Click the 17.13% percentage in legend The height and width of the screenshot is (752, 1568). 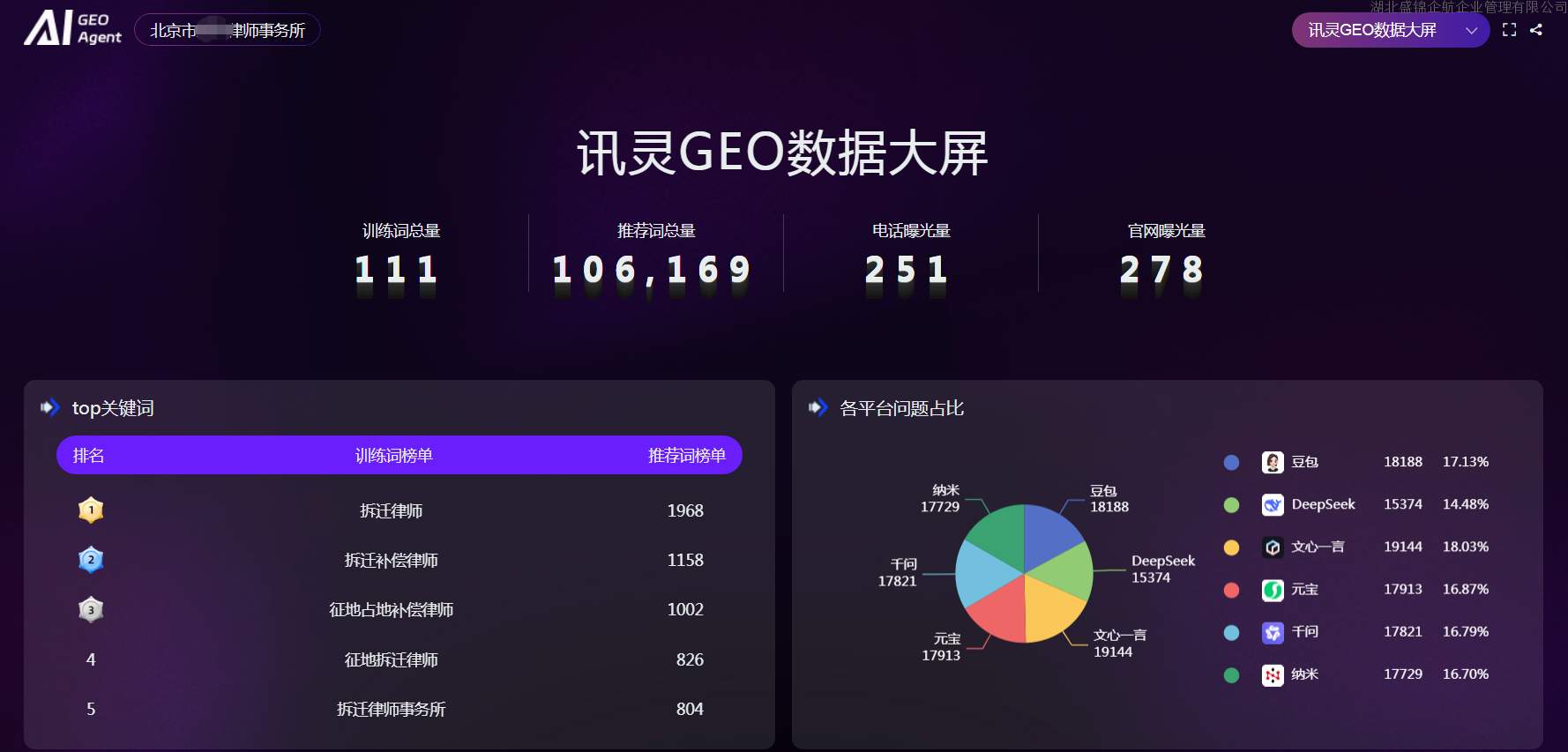pos(1466,462)
